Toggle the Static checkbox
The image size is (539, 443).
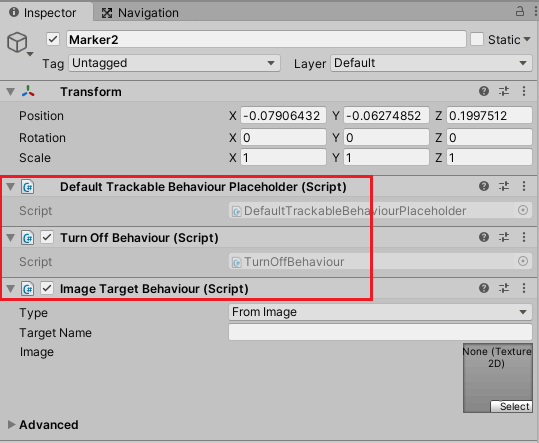point(477,39)
